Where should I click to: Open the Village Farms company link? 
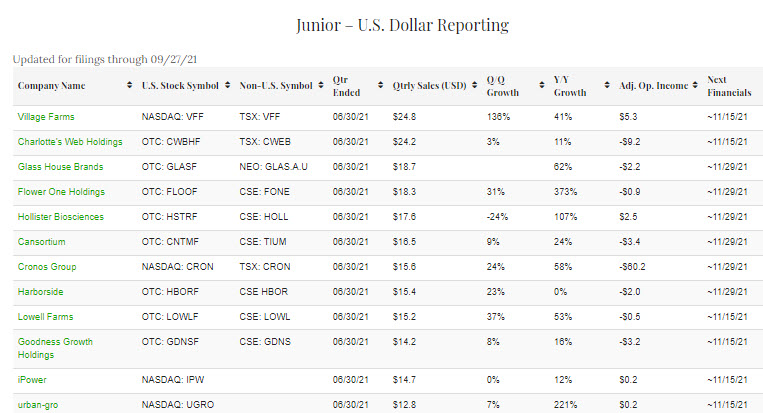pyautogui.click(x=46, y=117)
